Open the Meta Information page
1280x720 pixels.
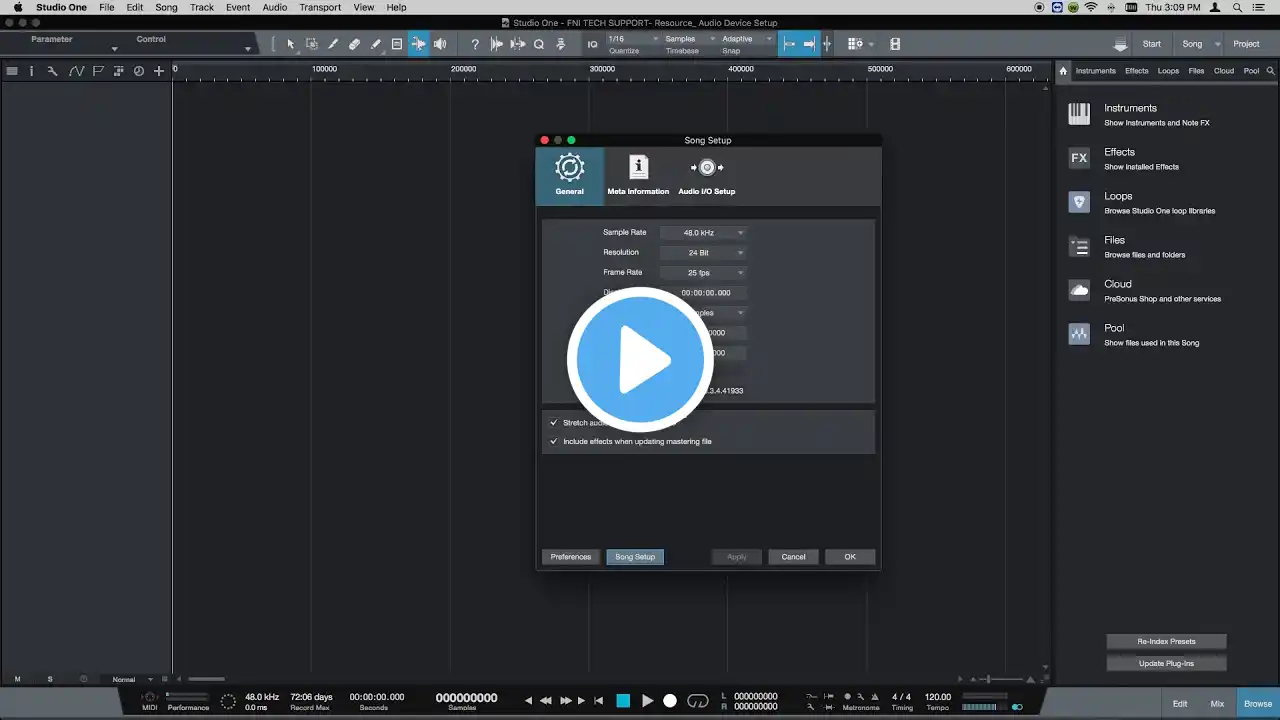(x=638, y=176)
